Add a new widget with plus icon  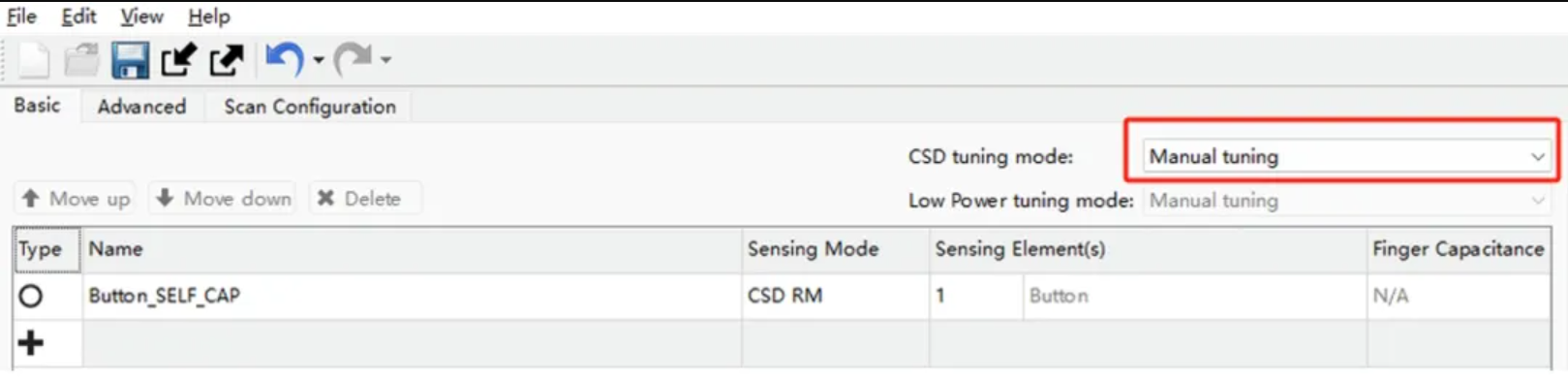click(x=31, y=342)
